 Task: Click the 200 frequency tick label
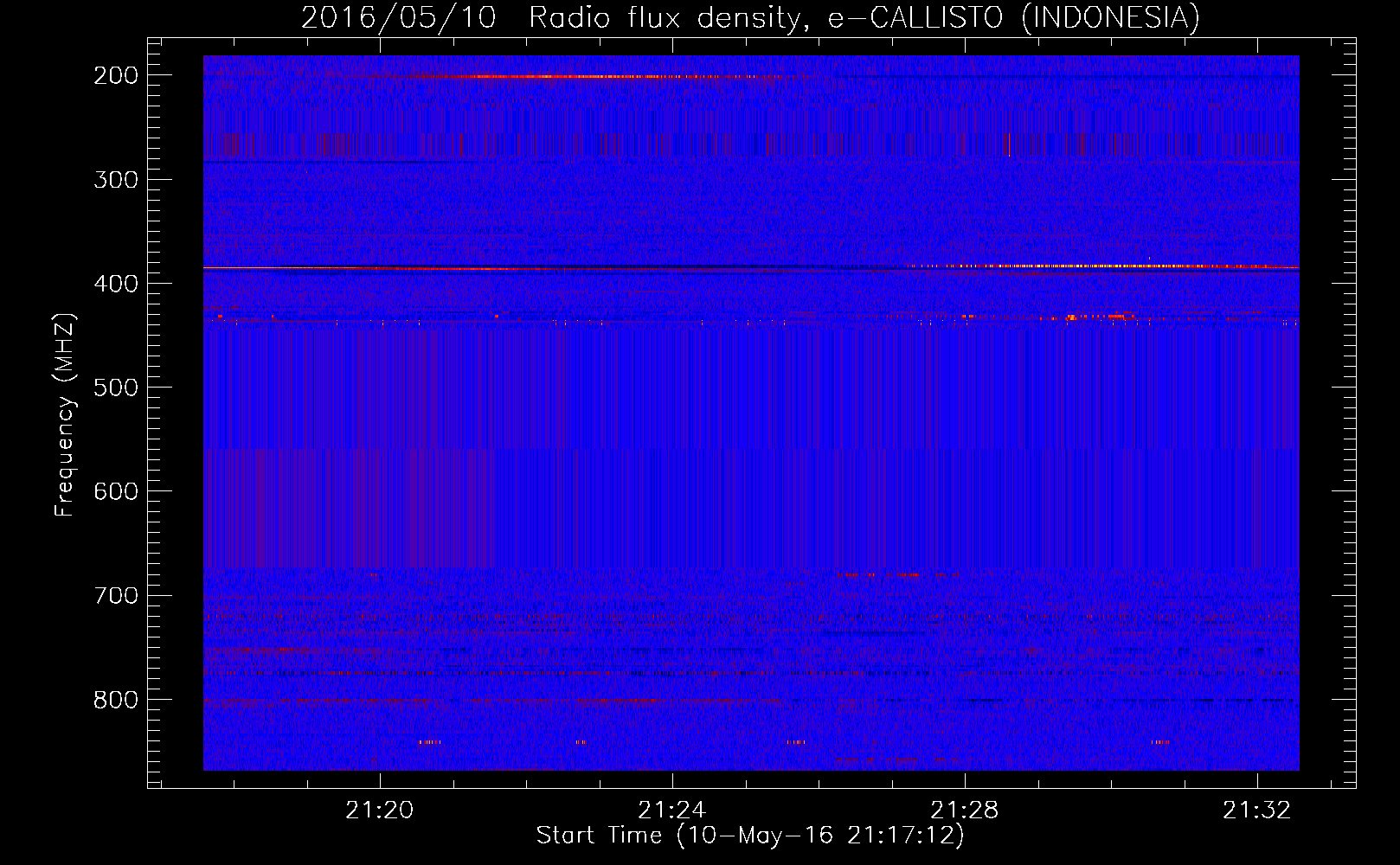(116, 75)
